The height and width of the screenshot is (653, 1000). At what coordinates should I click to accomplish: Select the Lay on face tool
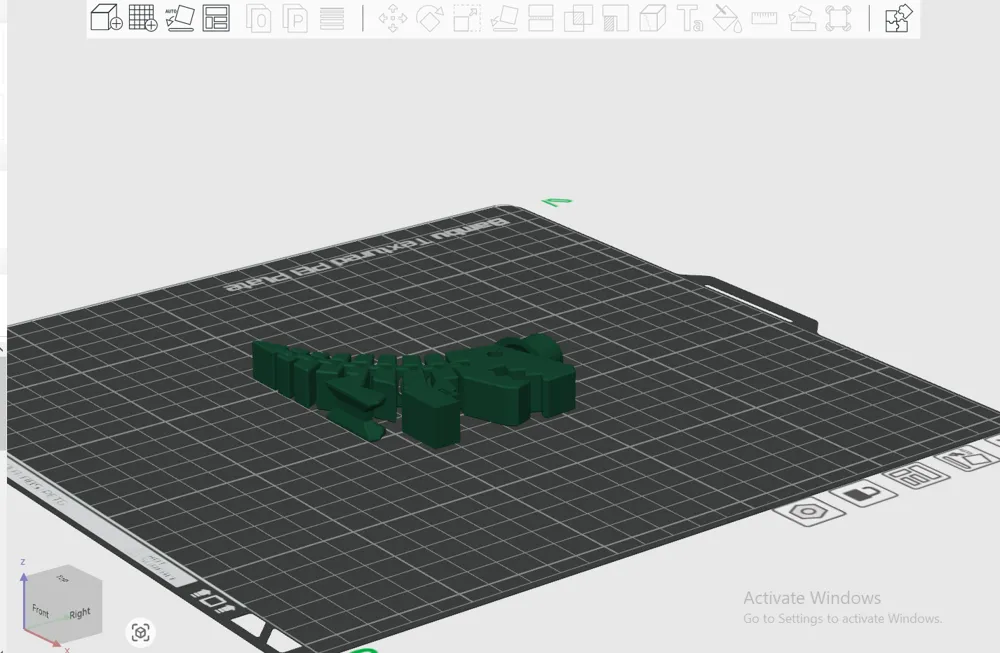pyautogui.click(x=504, y=18)
